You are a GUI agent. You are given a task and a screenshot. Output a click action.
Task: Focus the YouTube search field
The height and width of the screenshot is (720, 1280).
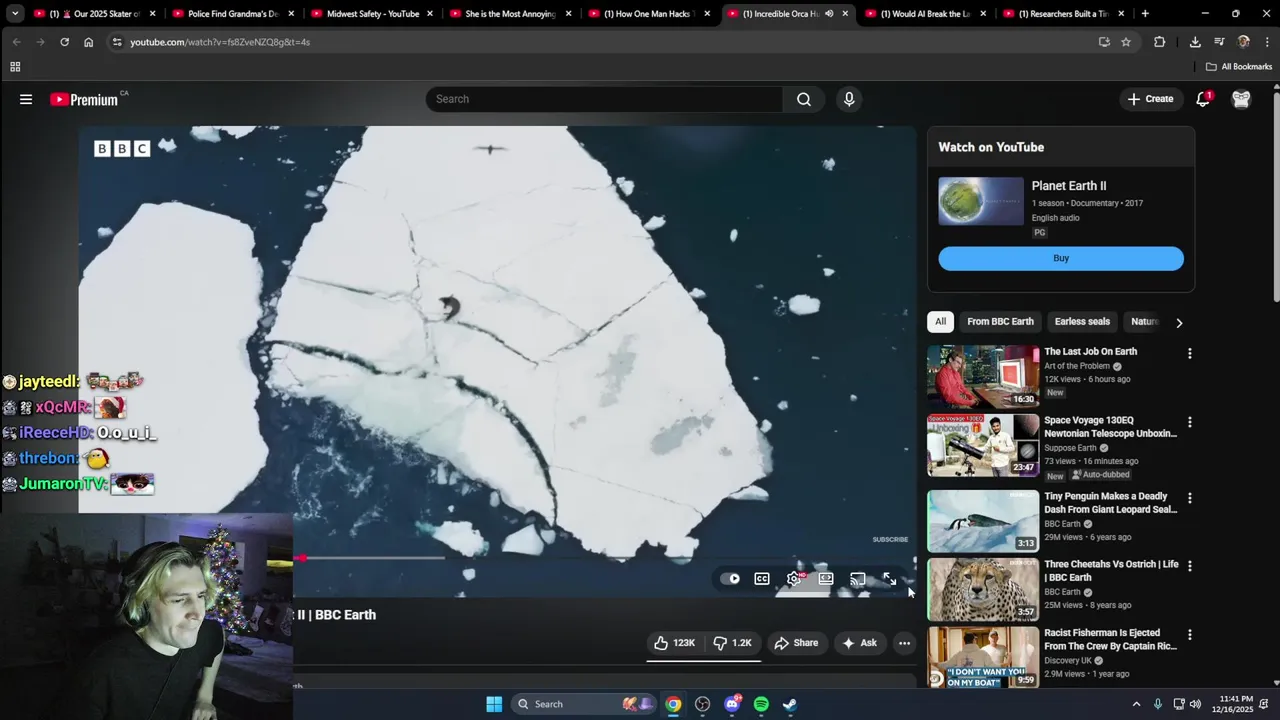click(x=604, y=99)
